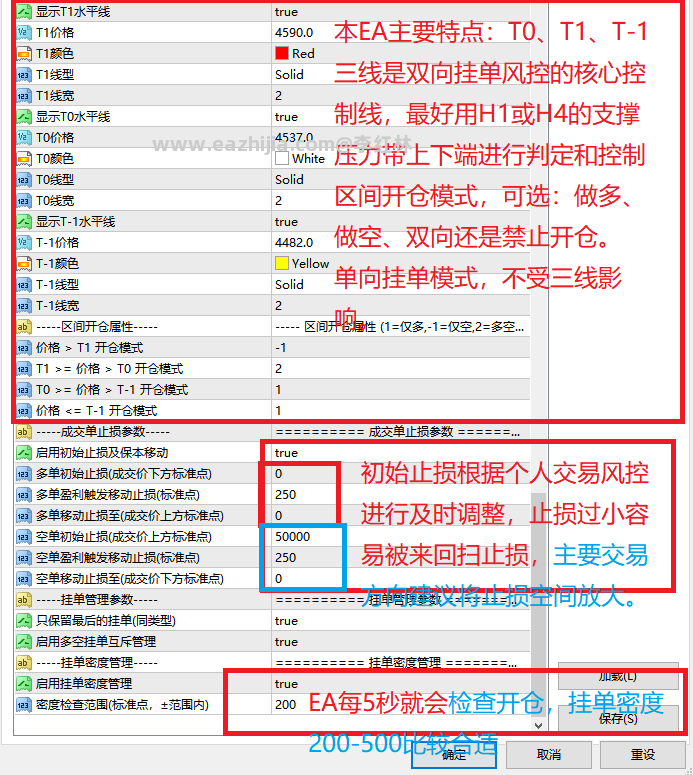Image resolution: width=693 pixels, height=775 pixels.
Task: Click the T1线型 integer icon
Action: point(24,75)
